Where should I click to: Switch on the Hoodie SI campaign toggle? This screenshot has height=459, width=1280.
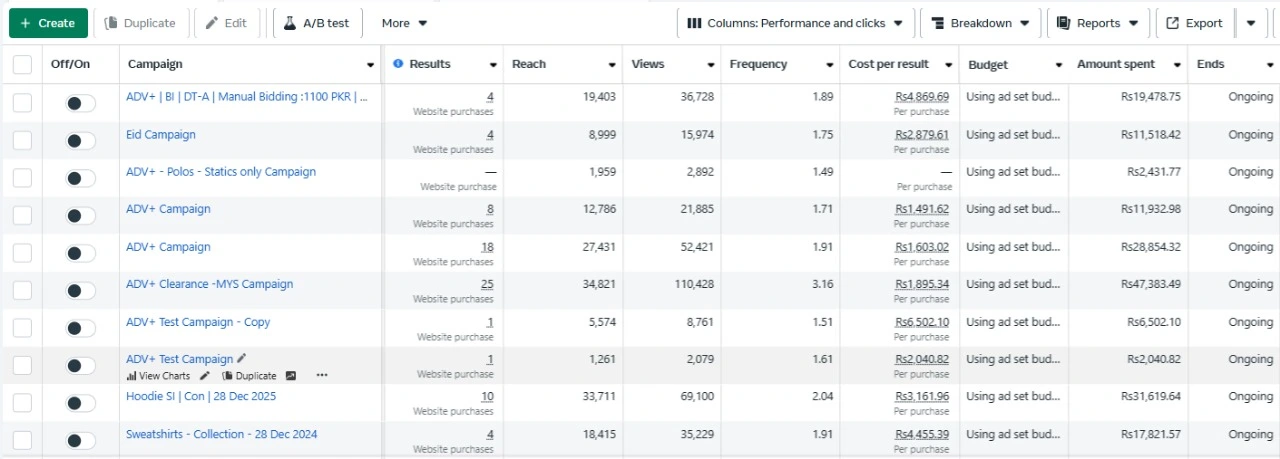click(80, 403)
